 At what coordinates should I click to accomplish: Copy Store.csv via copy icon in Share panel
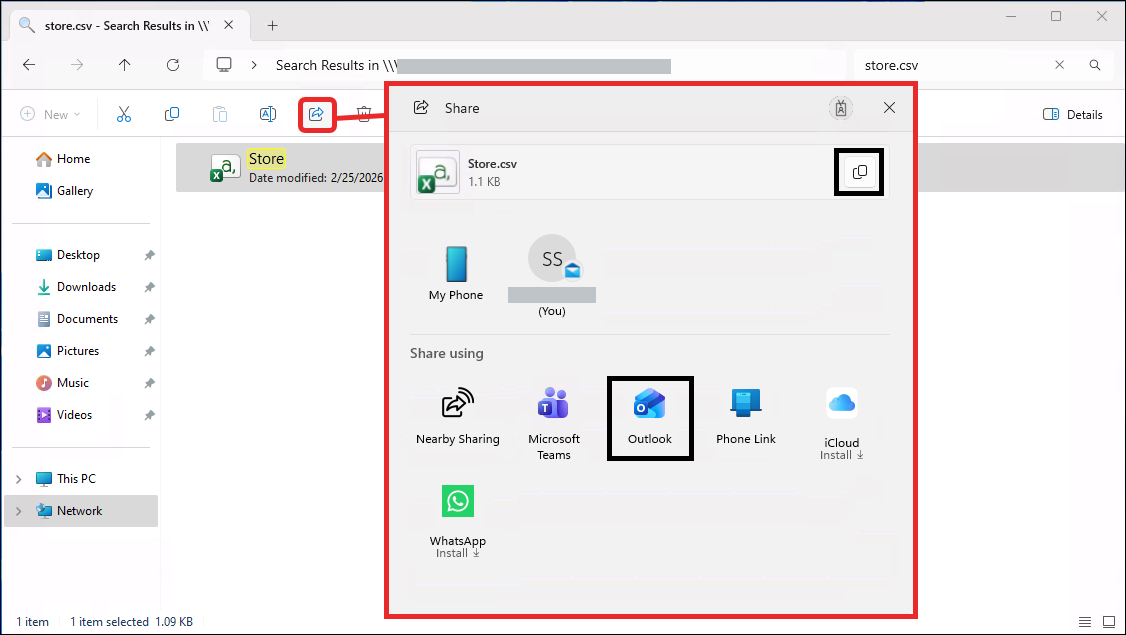(x=859, y=172)
